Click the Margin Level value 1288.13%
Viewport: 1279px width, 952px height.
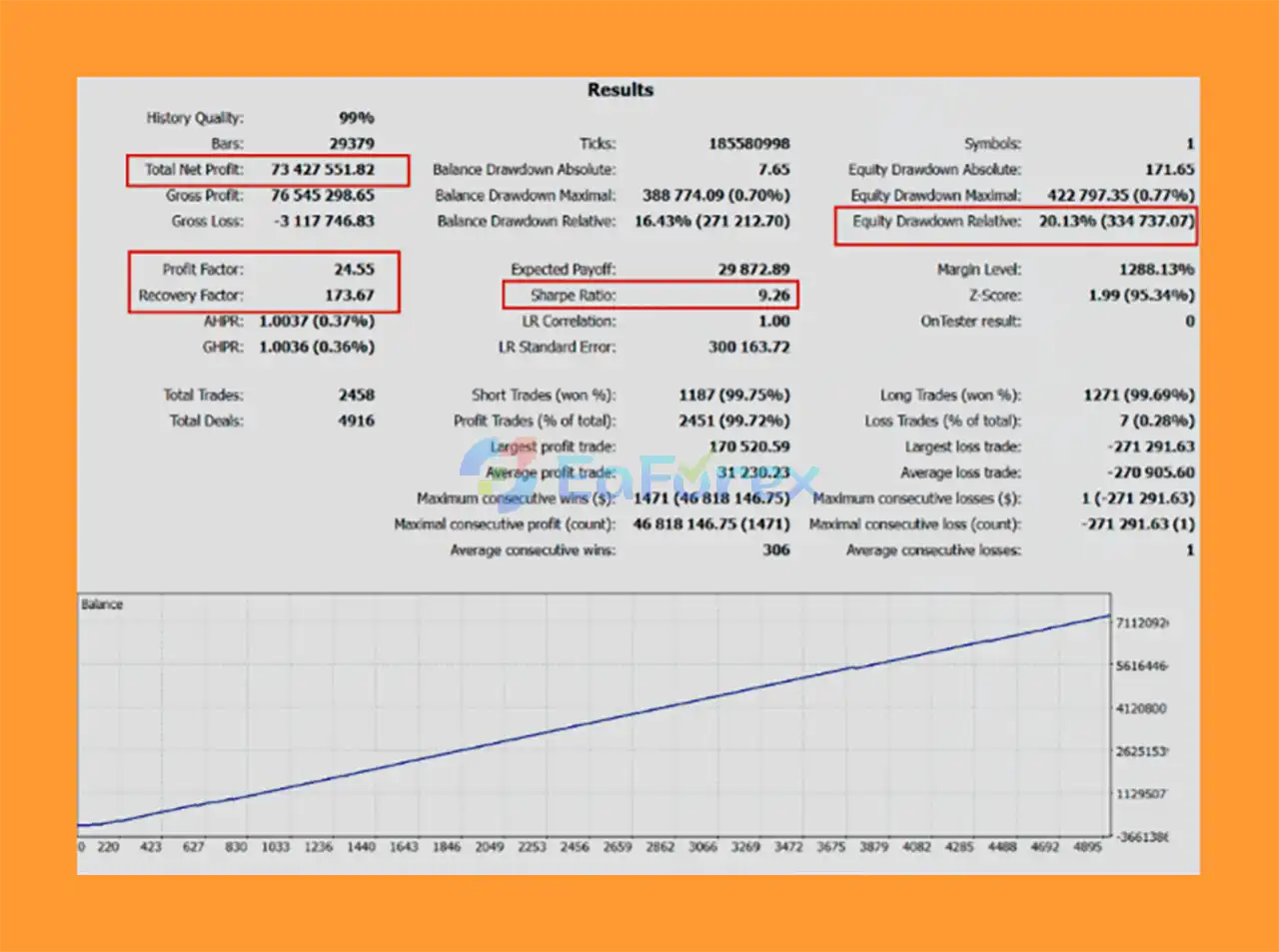coord(1156,270)
